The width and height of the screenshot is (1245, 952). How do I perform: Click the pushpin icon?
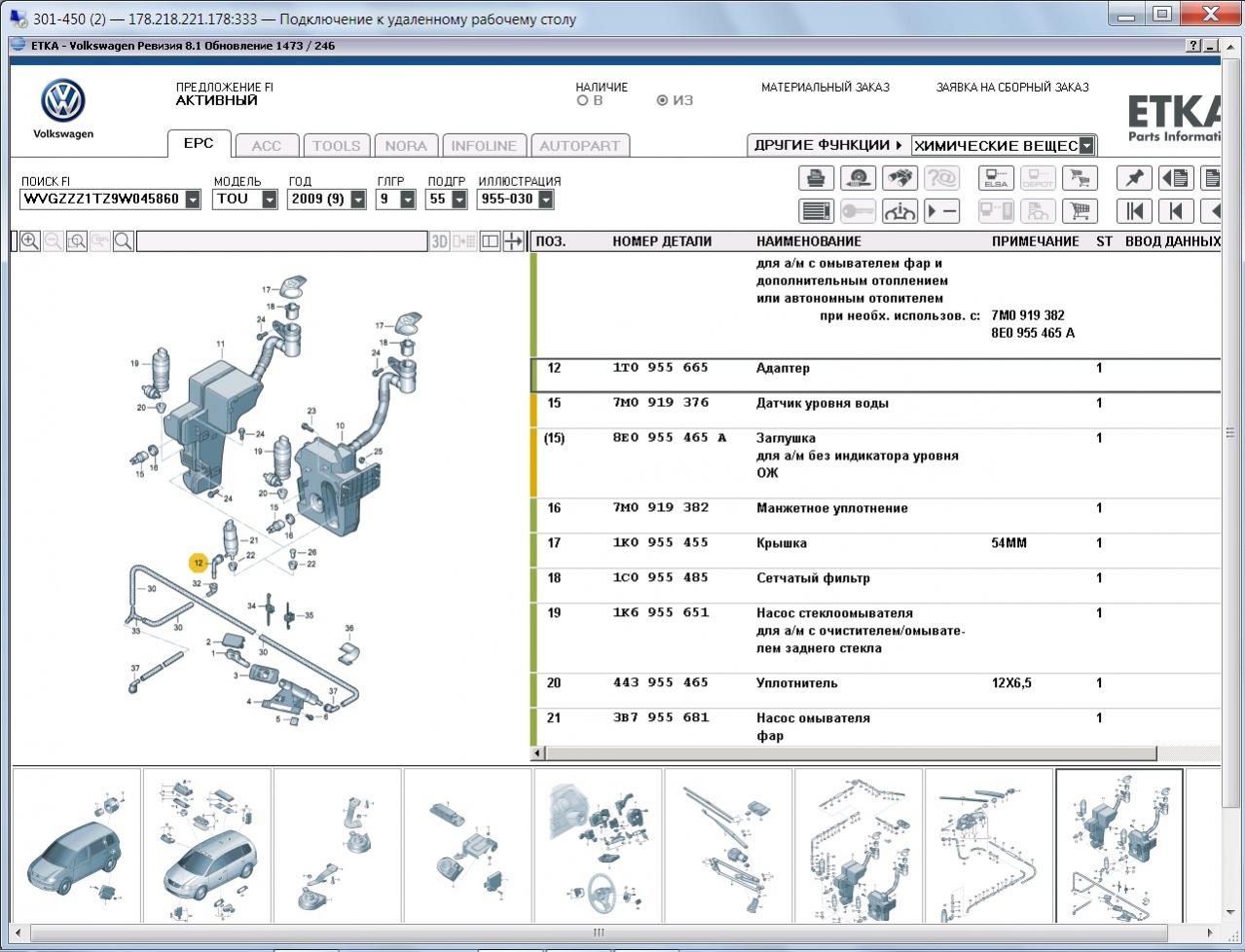(1134, 178)
